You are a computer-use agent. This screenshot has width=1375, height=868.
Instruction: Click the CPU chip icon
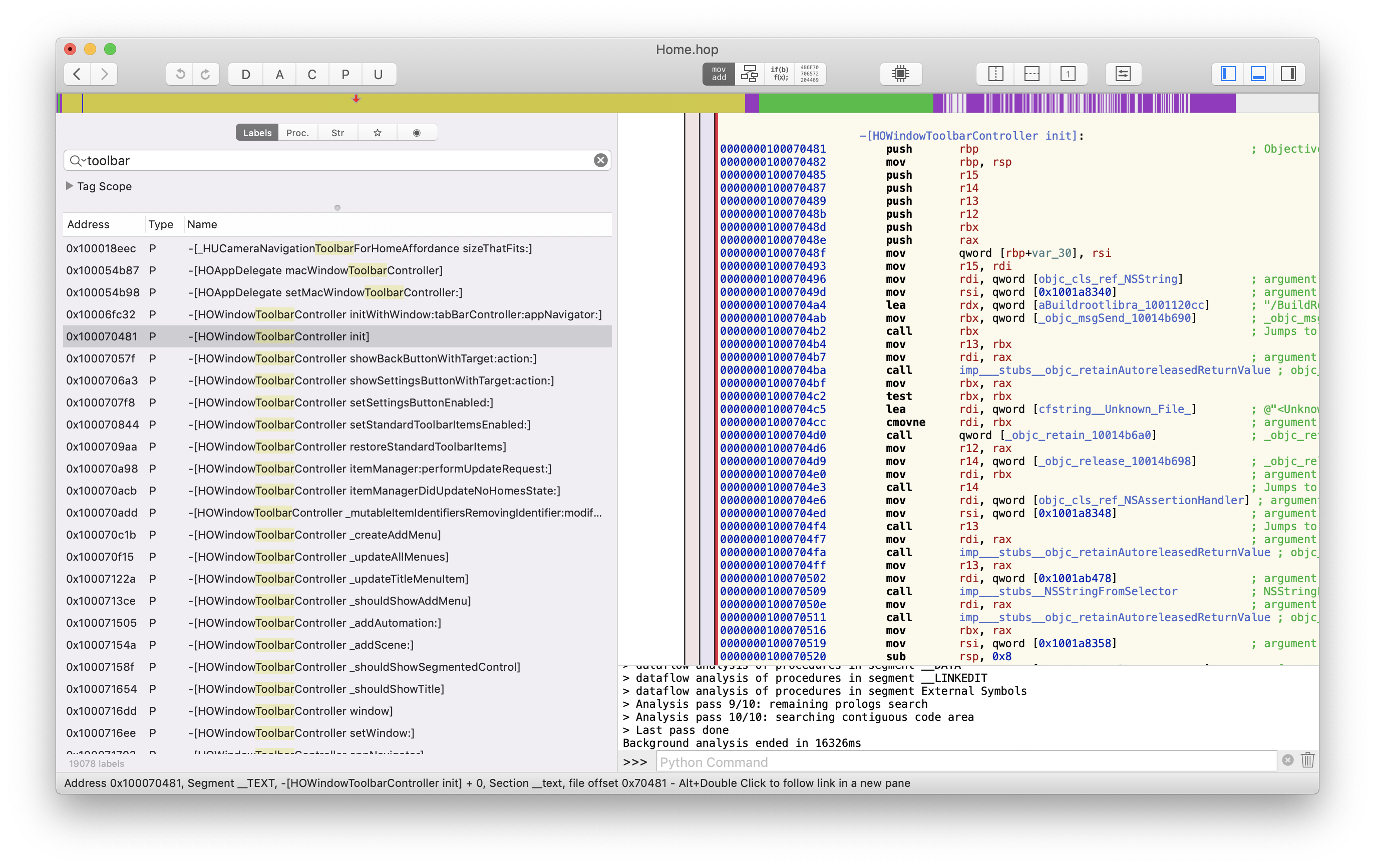coord(900,74)
